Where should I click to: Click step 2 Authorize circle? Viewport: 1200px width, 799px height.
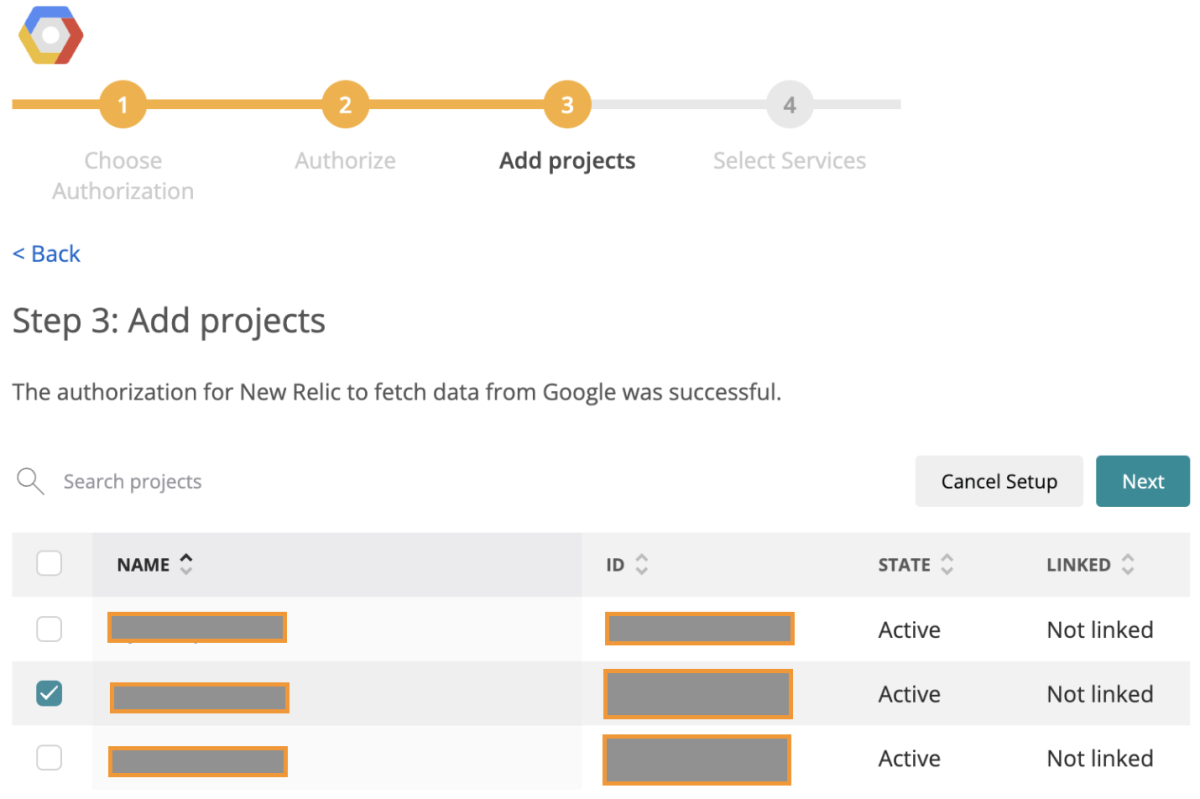345,105
